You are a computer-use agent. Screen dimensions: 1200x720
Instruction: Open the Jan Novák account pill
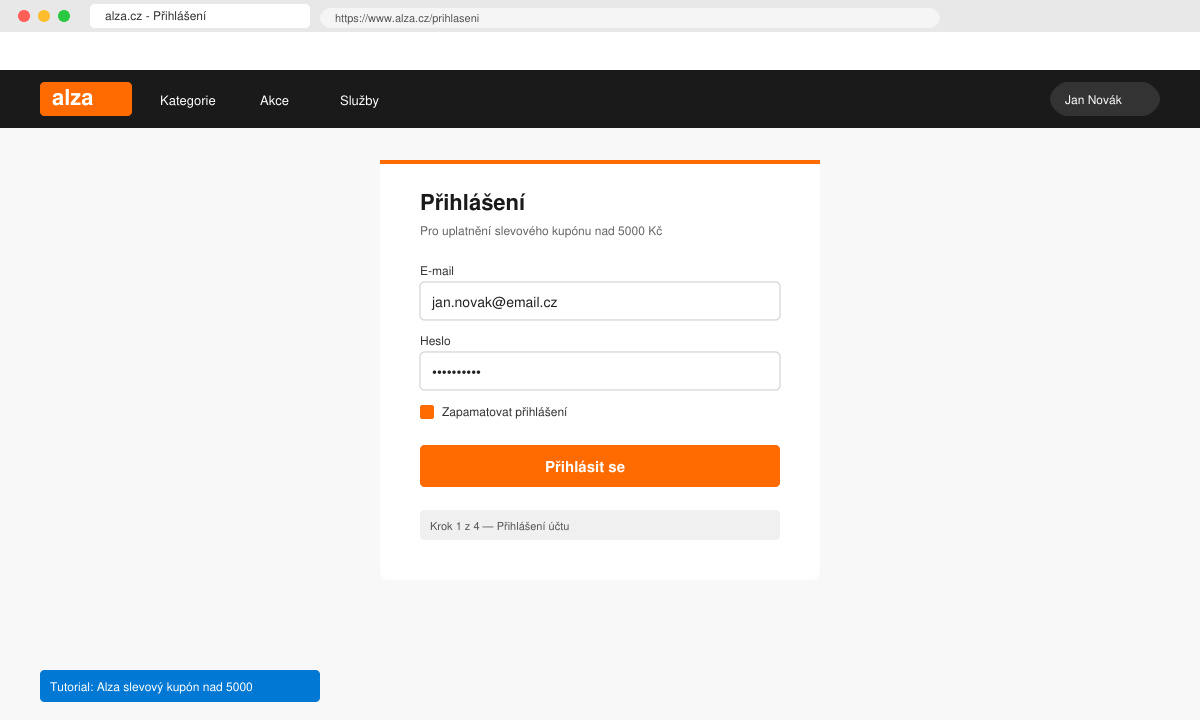(1105, 99)
